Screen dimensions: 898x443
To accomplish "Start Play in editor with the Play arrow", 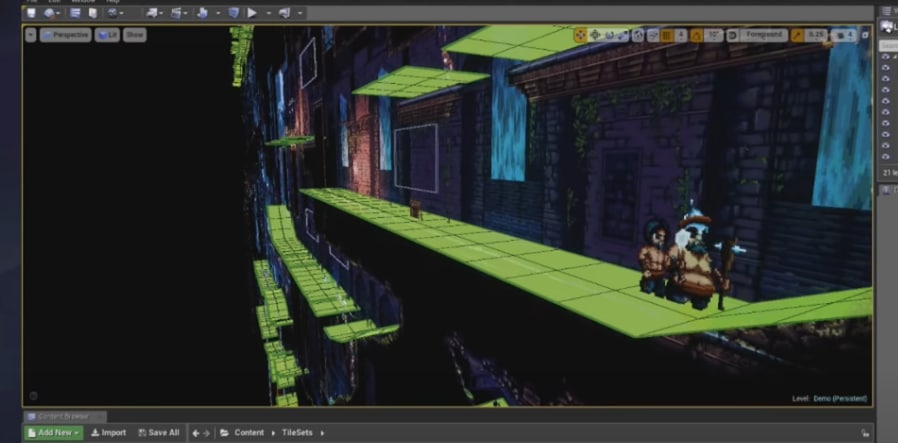I will 252,13.
